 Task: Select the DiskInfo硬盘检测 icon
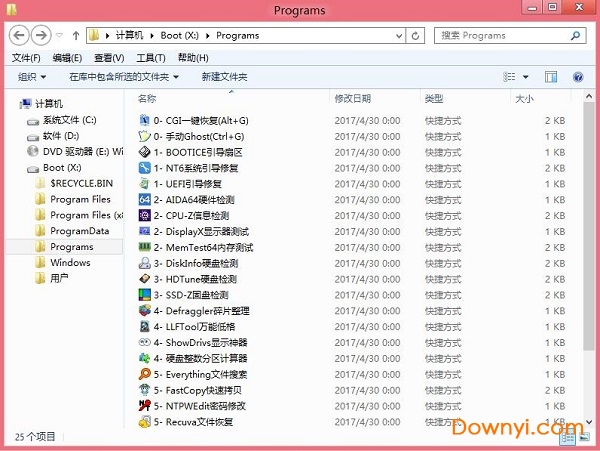click(144, 263)
